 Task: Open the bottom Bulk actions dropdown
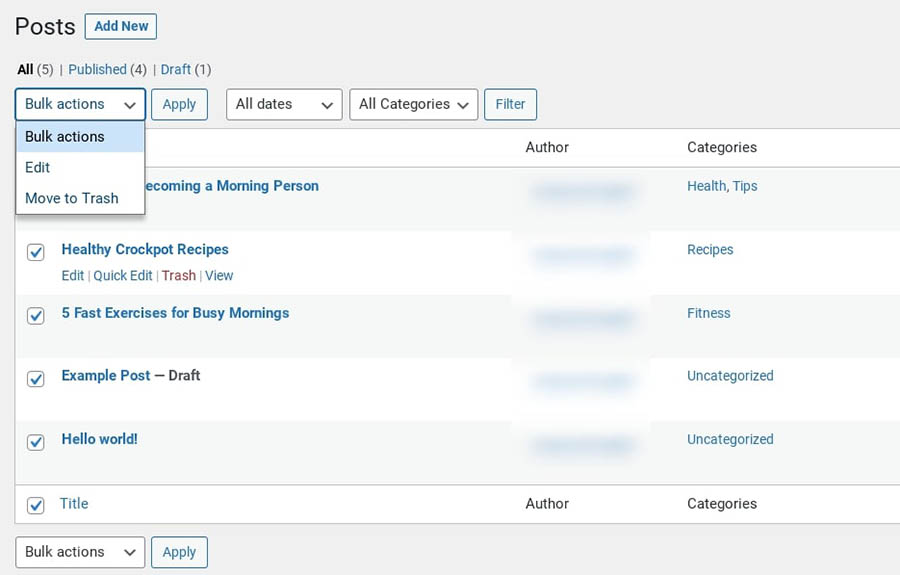pyautogui.click(x=80, y=552)
